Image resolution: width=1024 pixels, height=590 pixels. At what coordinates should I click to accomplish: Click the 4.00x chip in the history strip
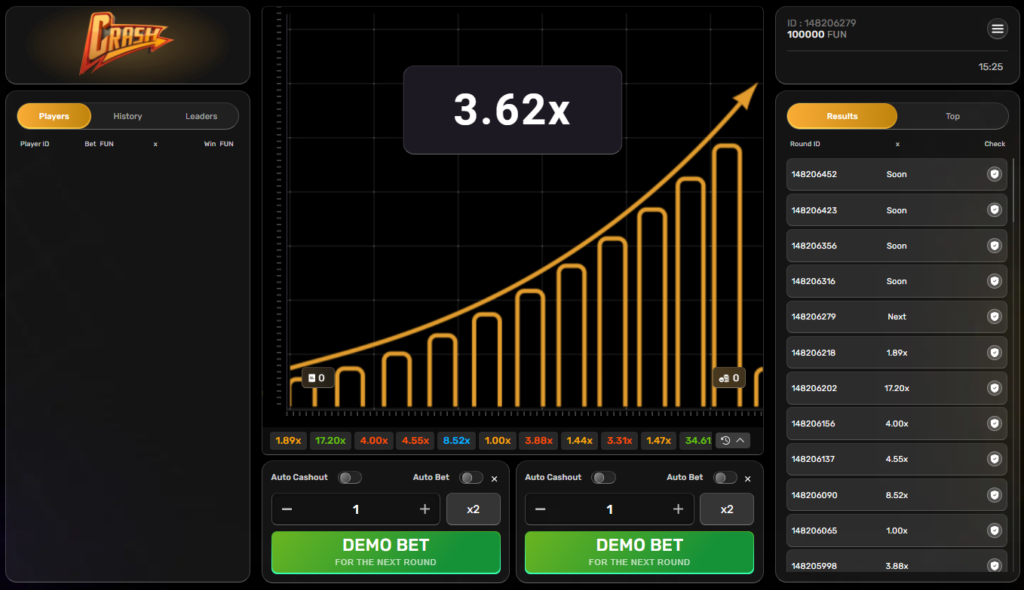374,440
